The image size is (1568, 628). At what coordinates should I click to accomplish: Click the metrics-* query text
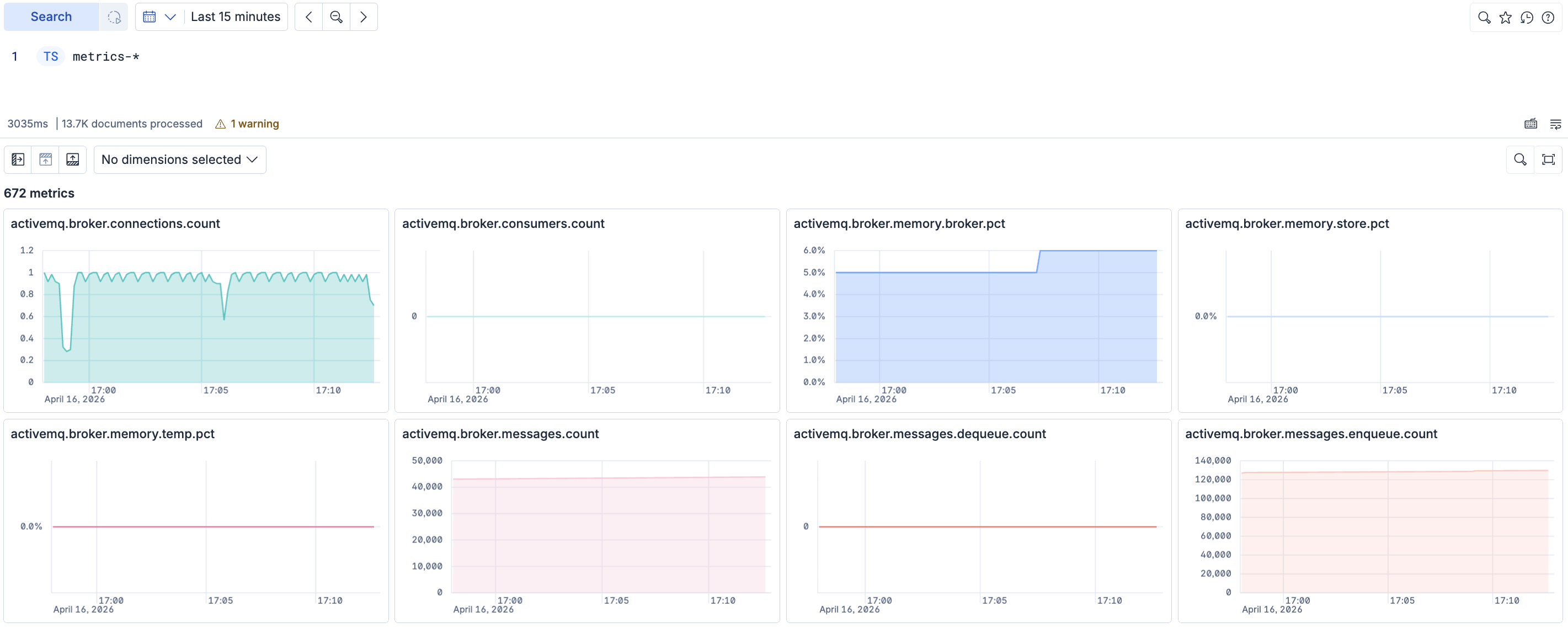[106, 57]
